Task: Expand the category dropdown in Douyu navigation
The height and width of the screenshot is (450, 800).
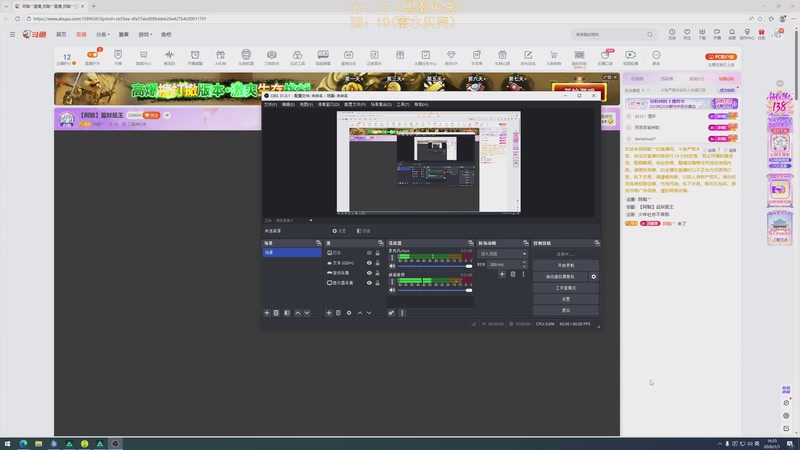Action: click(x=103, y=35)
